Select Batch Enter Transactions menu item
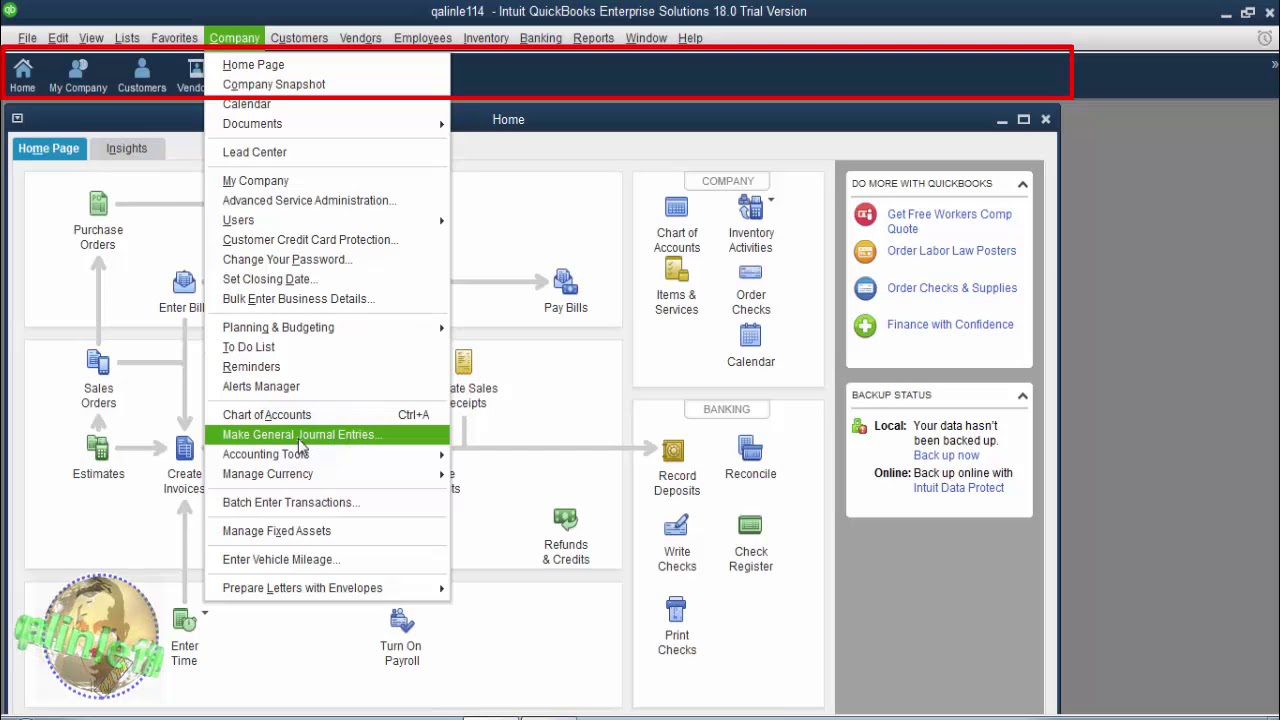This screenshot has height=720, width=1280. coord(328,503)
